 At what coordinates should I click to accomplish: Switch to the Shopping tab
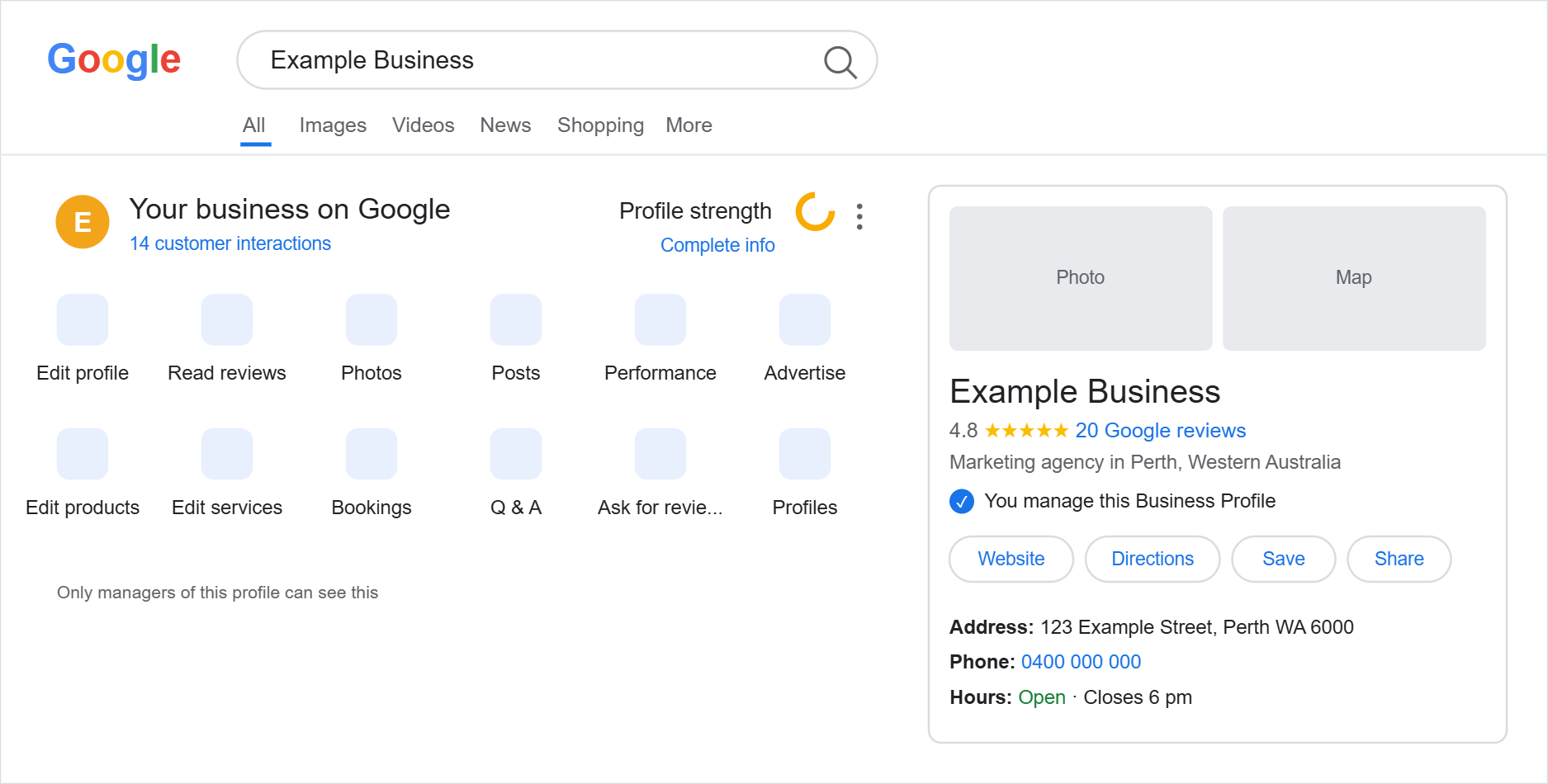coord(600,125)
